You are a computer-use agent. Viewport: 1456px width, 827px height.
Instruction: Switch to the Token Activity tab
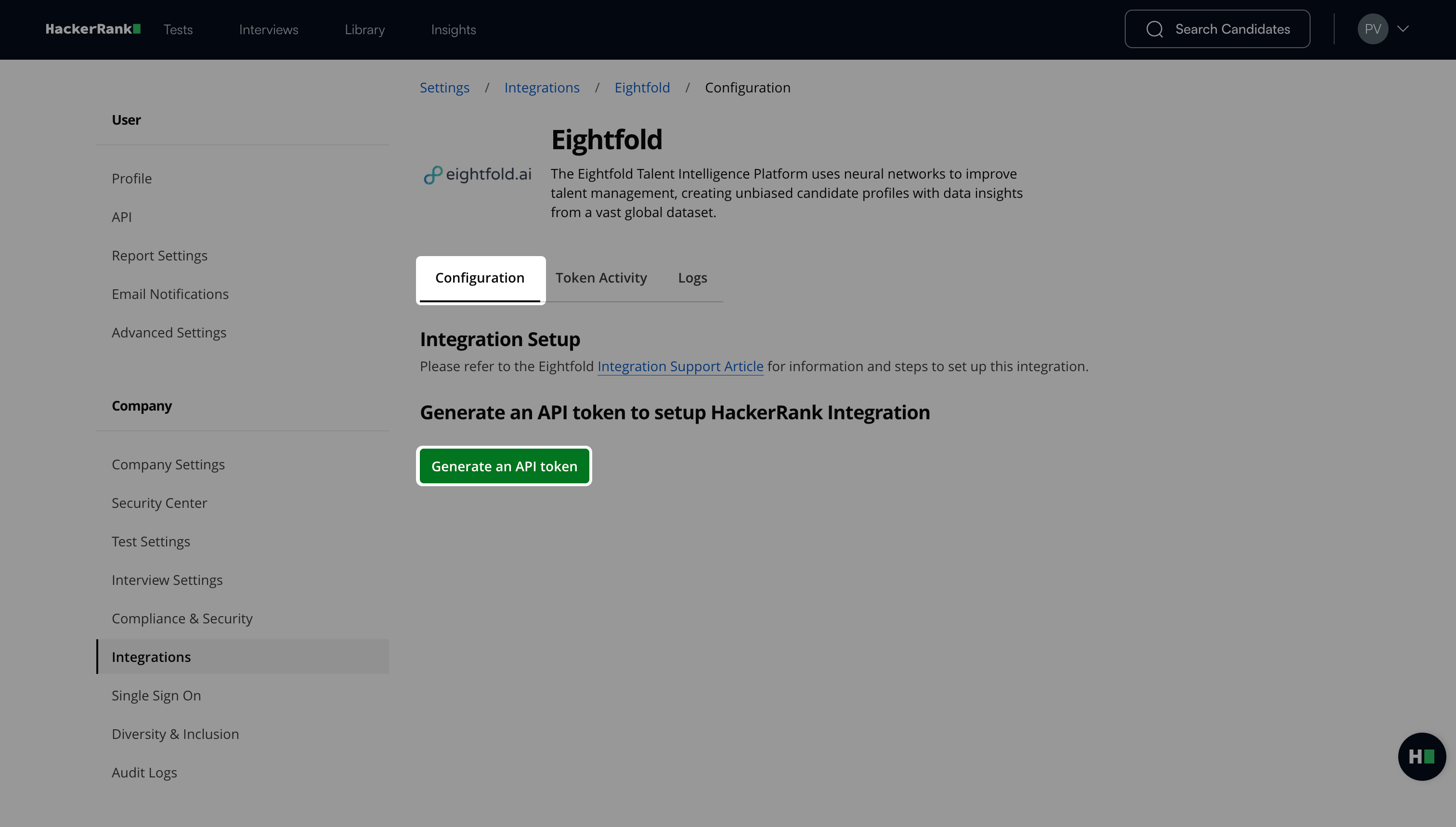601,278
